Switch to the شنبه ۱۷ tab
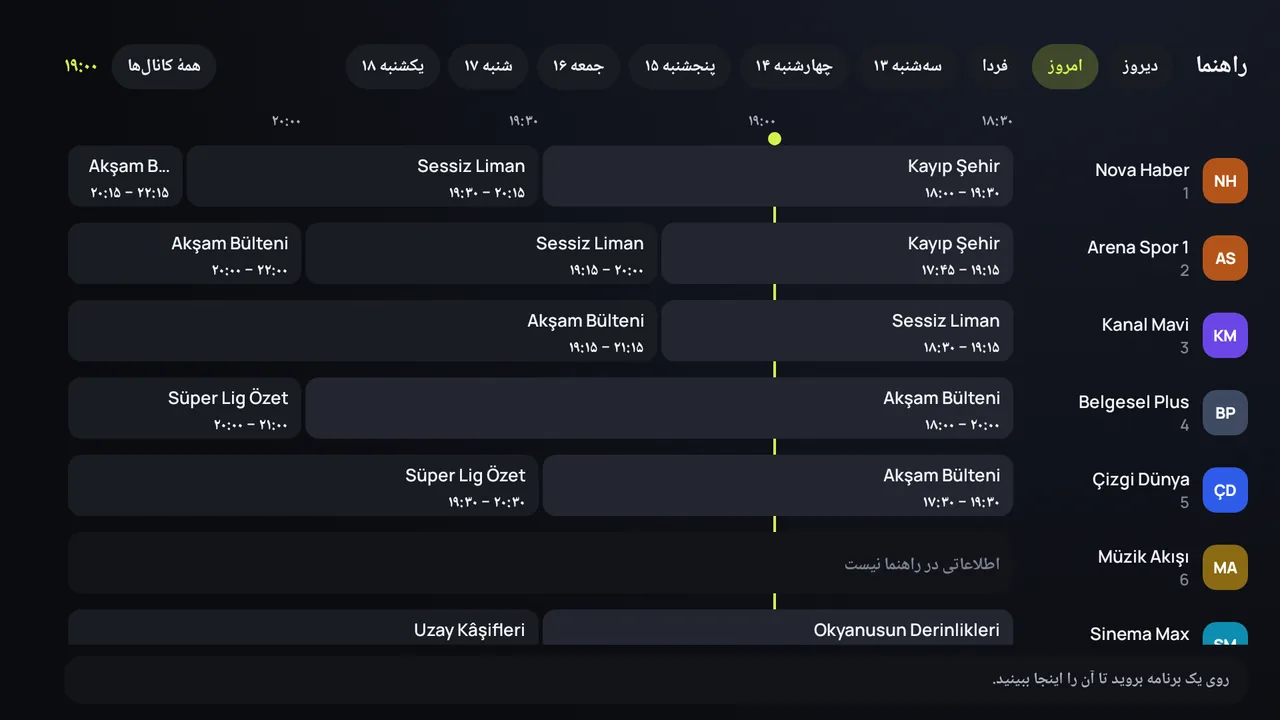The width and height of the screenshot is (1280, 720). [x=488, y=66]
